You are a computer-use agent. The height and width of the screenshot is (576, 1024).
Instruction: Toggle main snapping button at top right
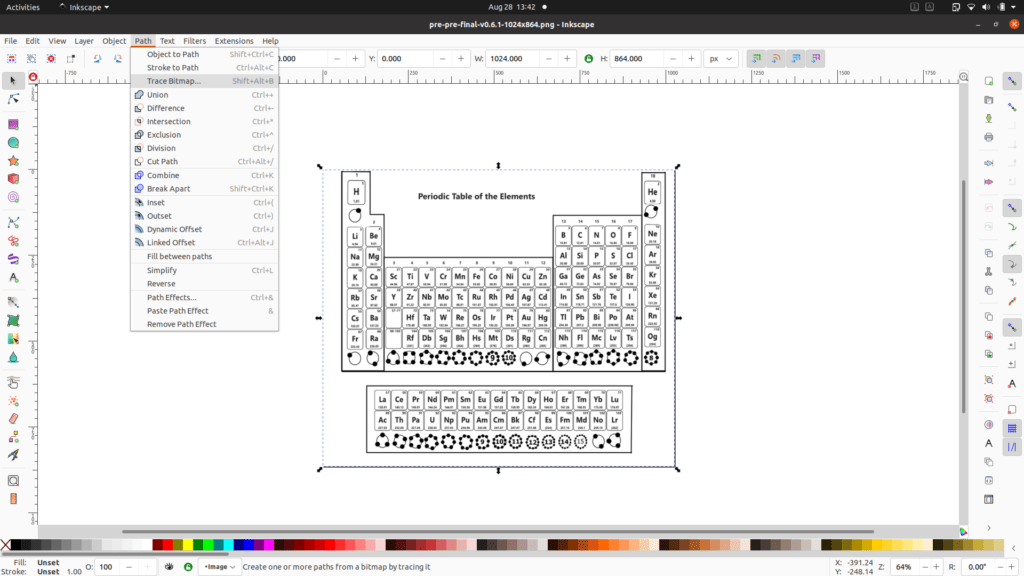(x=1012, y=81)
